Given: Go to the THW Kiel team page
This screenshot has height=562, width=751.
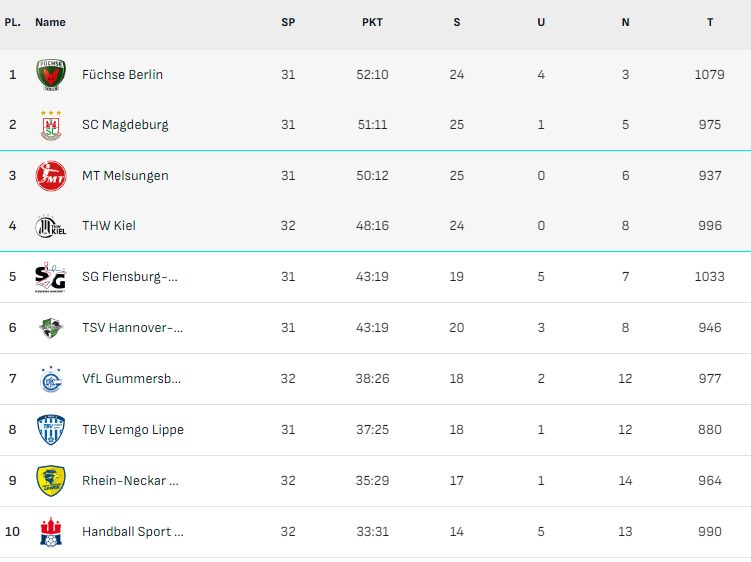Looking at the screenshot, I should click(x=109, y=226).
